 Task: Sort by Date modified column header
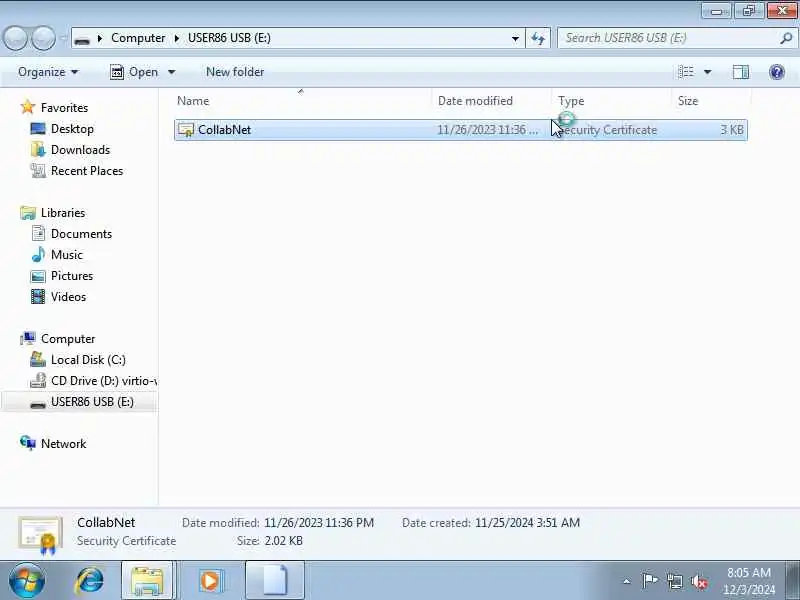(491, 101)
